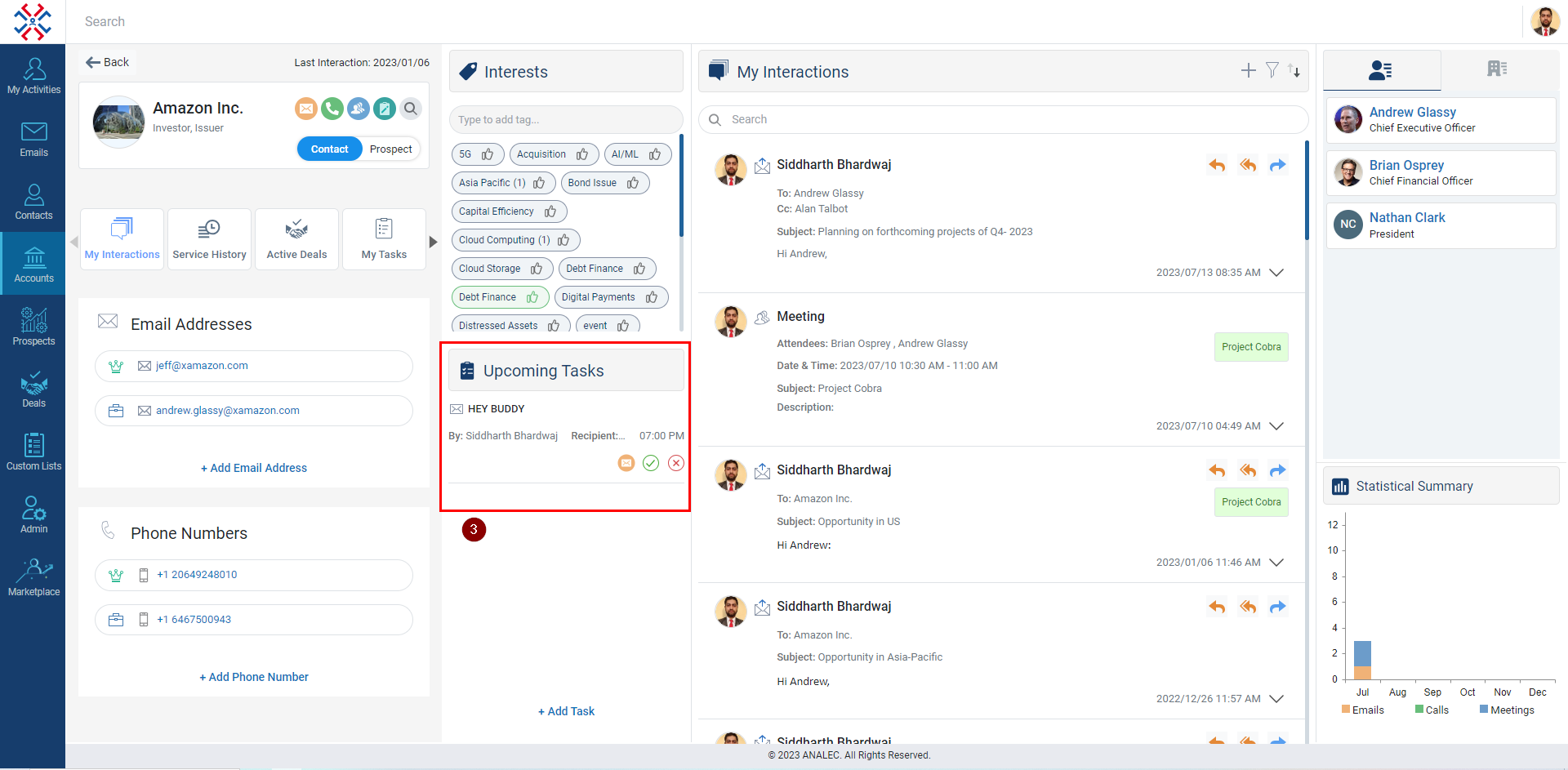Reply all on the Opportunity in US email
Screen dimensions: 1568x770
1248,470
